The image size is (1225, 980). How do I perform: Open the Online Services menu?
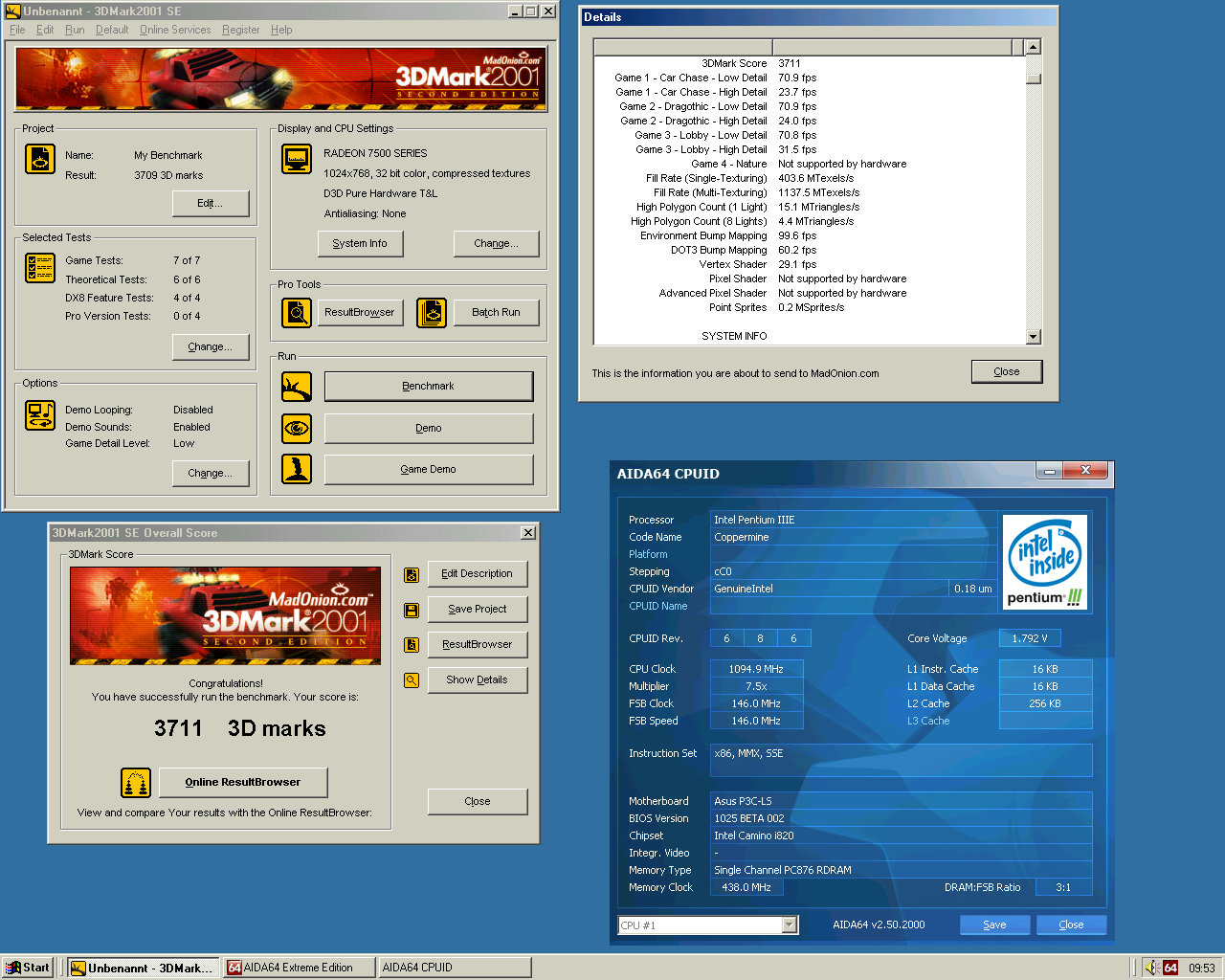point(175,30)
